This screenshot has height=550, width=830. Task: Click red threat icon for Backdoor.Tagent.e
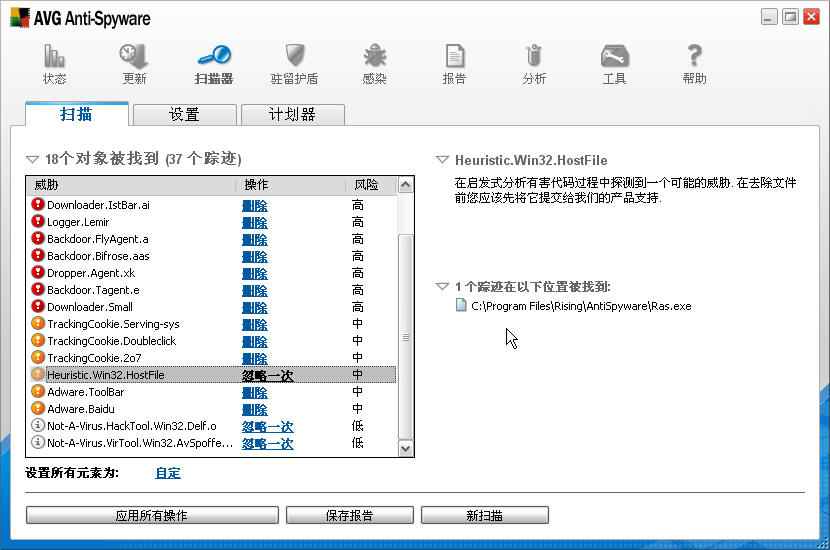coord(38,289)
